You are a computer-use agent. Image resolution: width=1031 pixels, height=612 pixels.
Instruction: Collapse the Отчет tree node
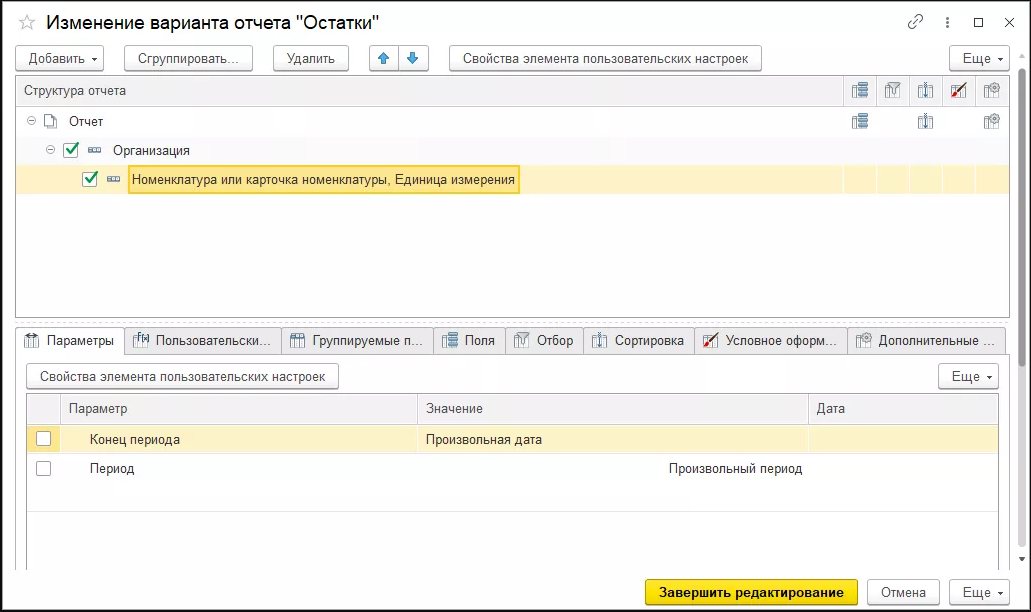31,121
